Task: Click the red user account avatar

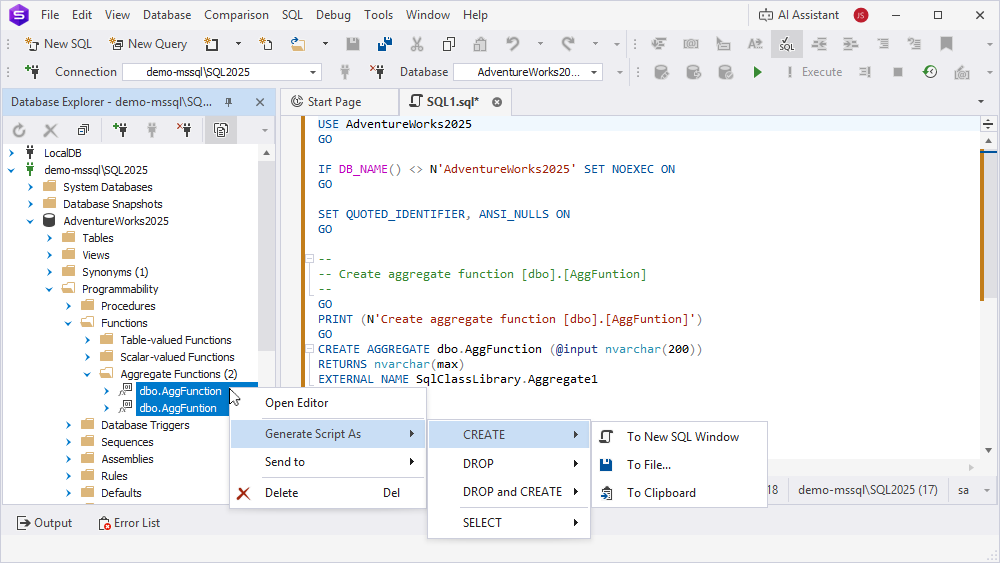Action: click(861, 15)
